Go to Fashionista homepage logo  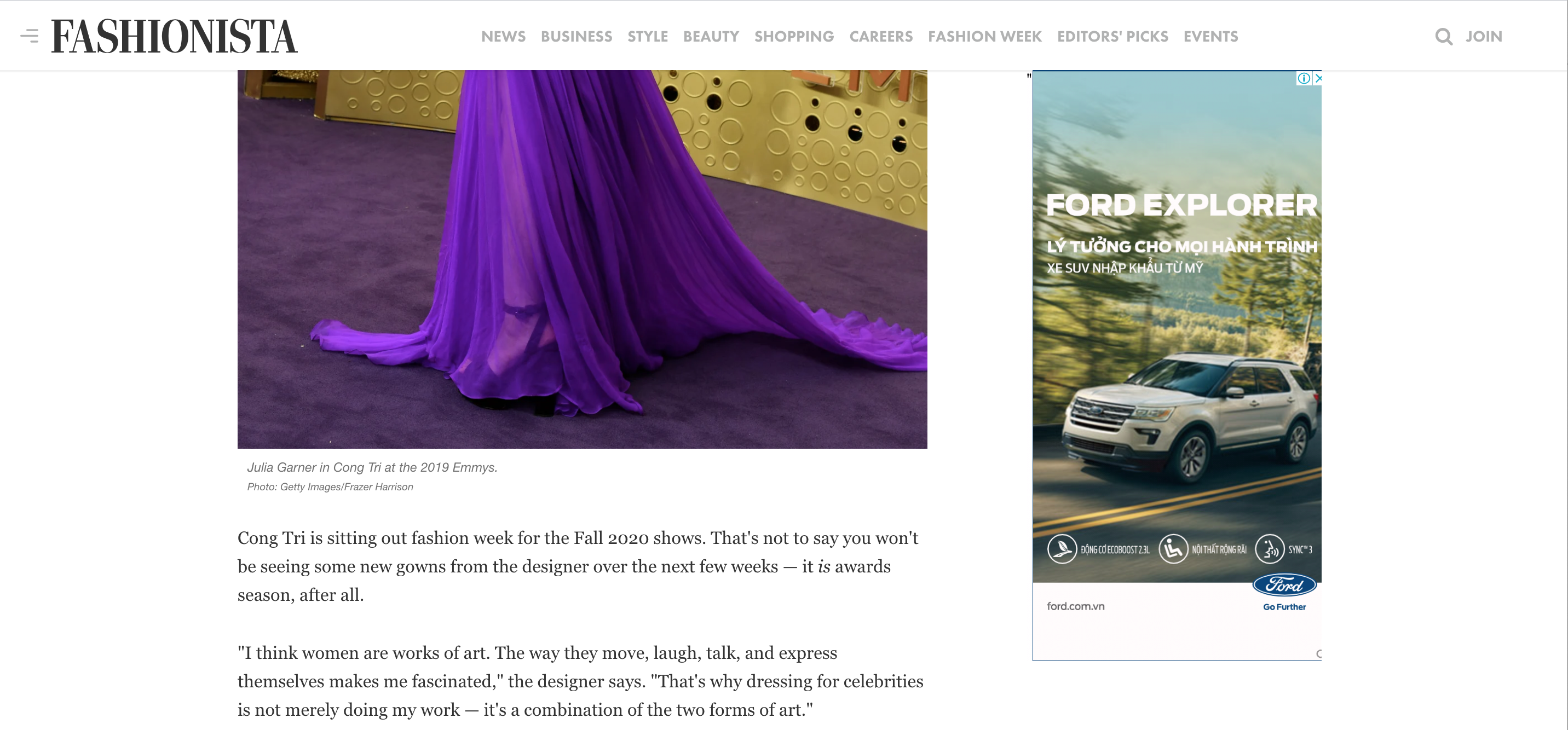pyautogui.click(x=174, y=37)
